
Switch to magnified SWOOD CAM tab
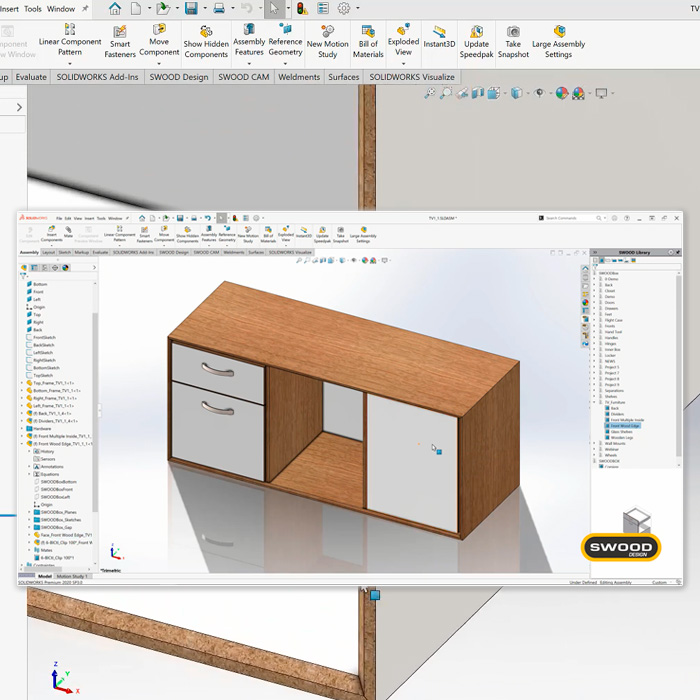[x=243, y=77]
